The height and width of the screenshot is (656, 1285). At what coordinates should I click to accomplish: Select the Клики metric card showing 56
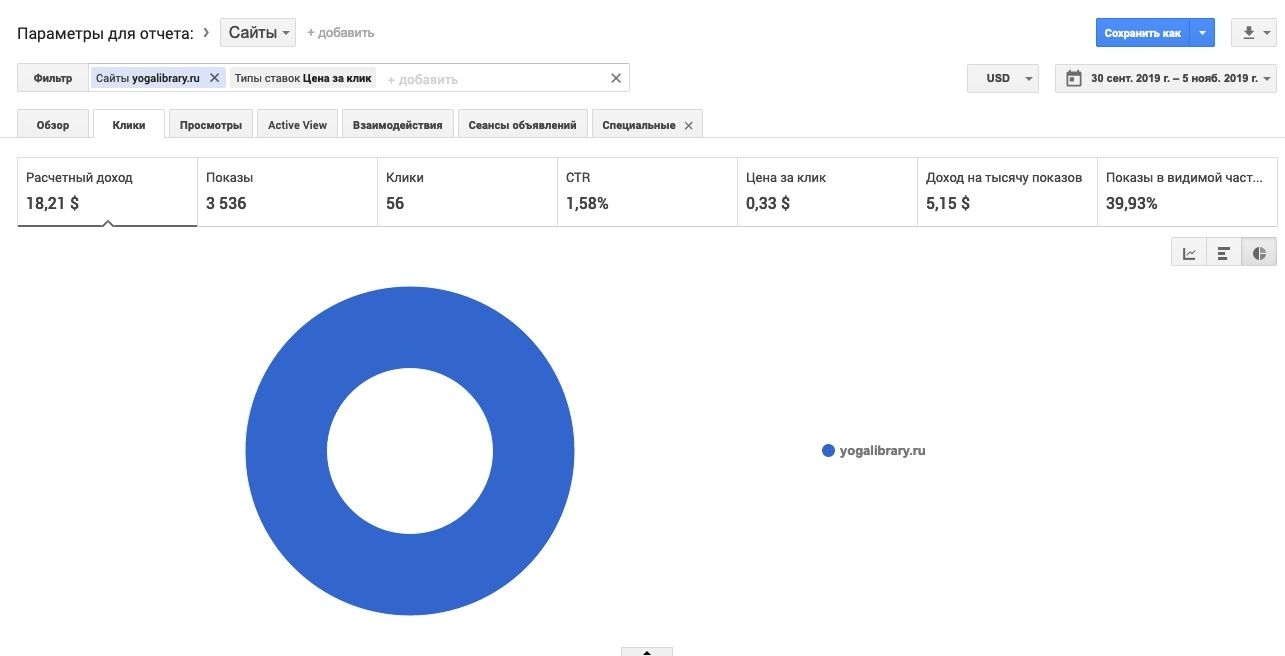tap(467, 191)
